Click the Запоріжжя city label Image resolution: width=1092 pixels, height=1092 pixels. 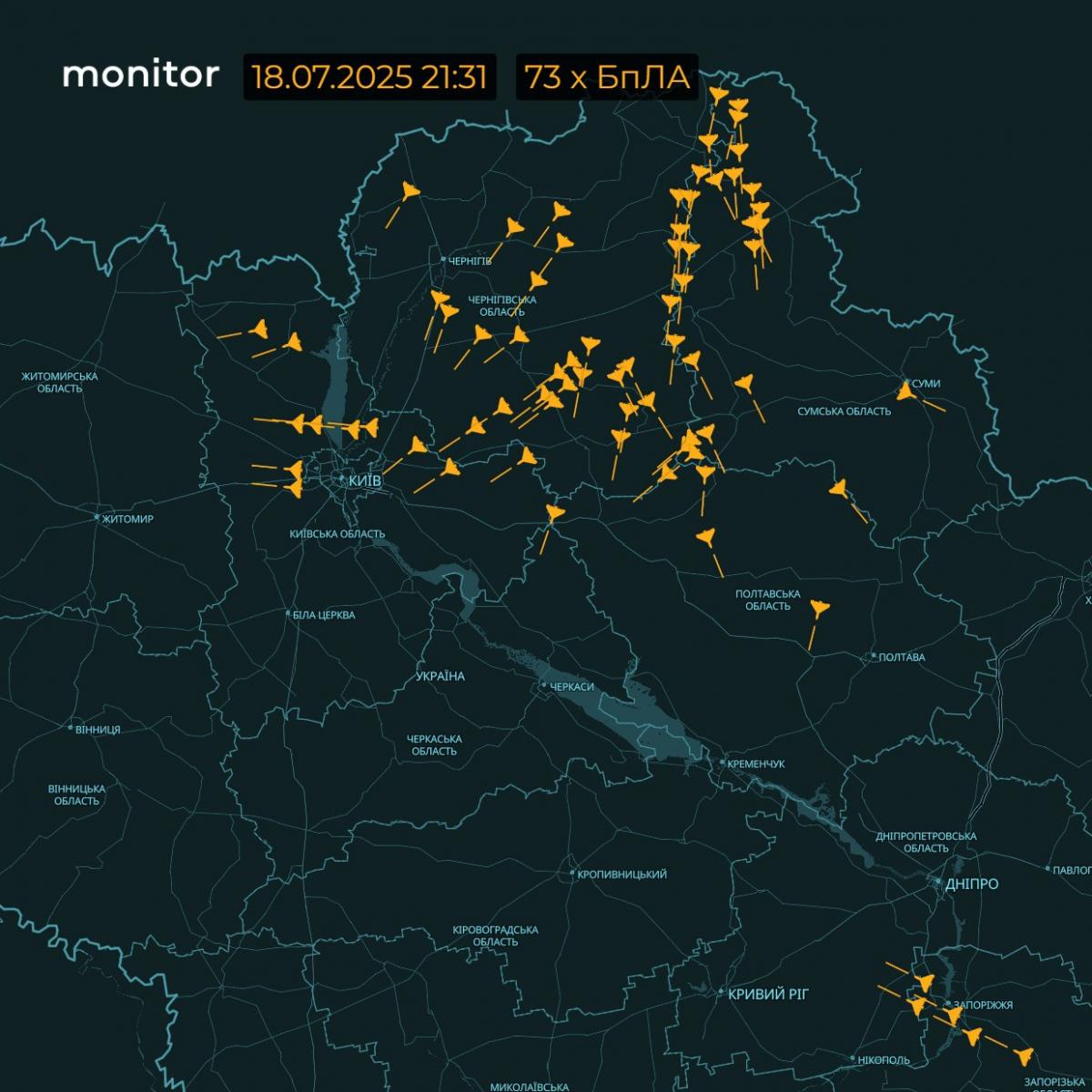point(986,1006)
